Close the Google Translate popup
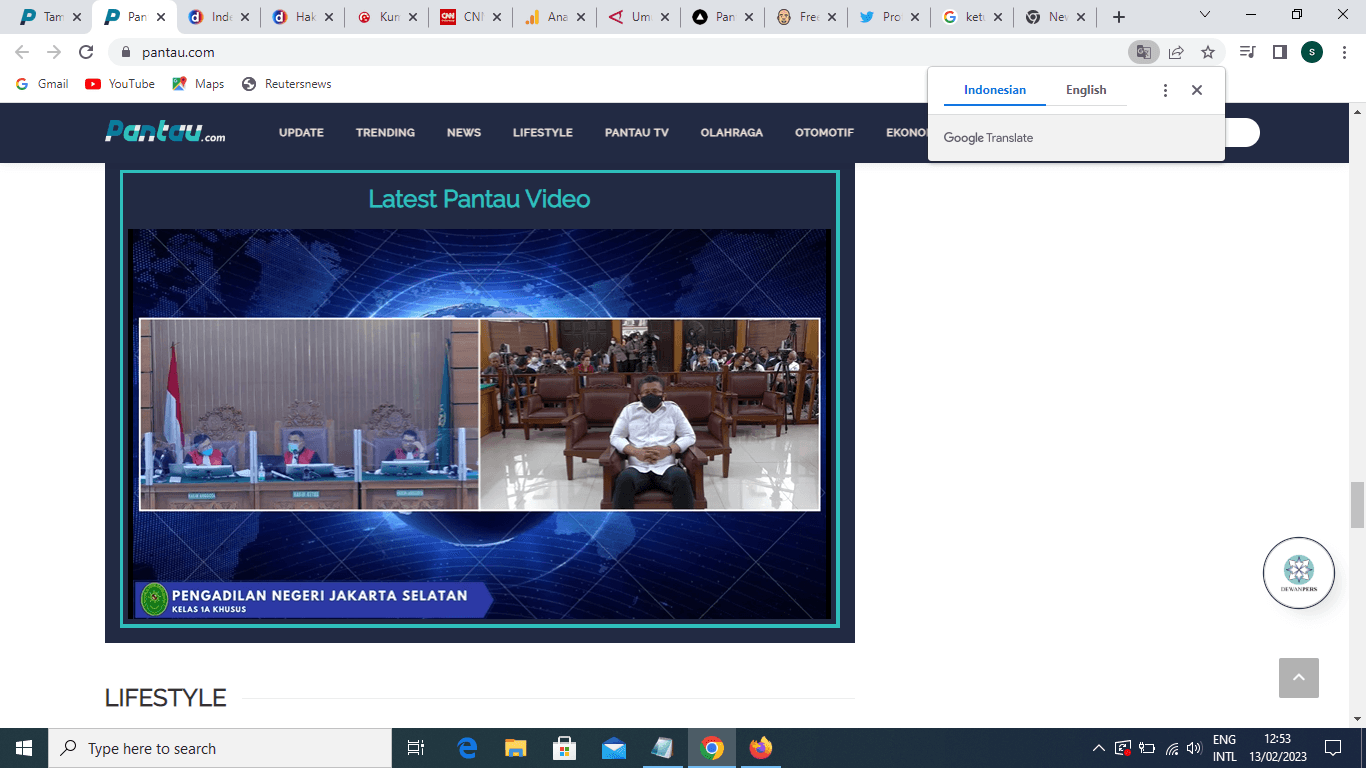Viewport: 1366px width, 768px height. (x=1197, y=90)
